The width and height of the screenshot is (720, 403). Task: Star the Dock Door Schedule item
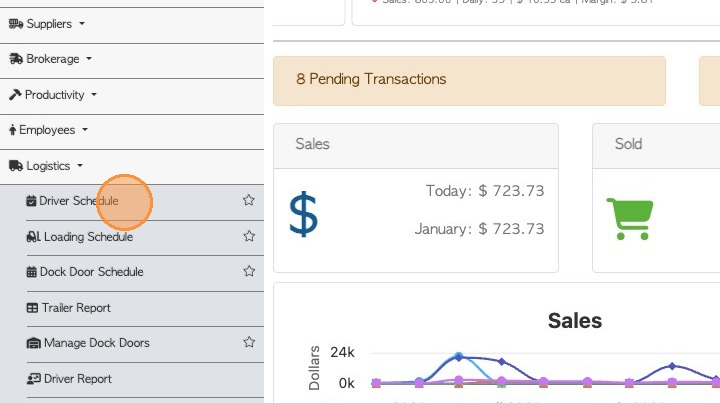[249, 272]
